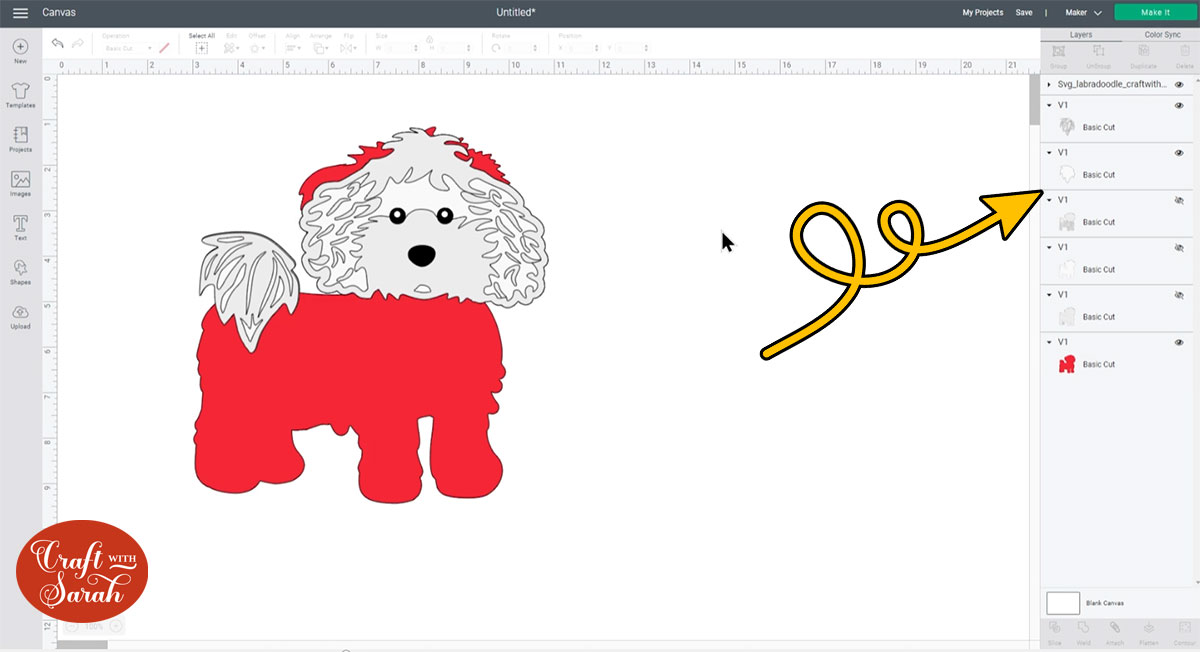Click the operation line color swatch

[x=165, y=48]
